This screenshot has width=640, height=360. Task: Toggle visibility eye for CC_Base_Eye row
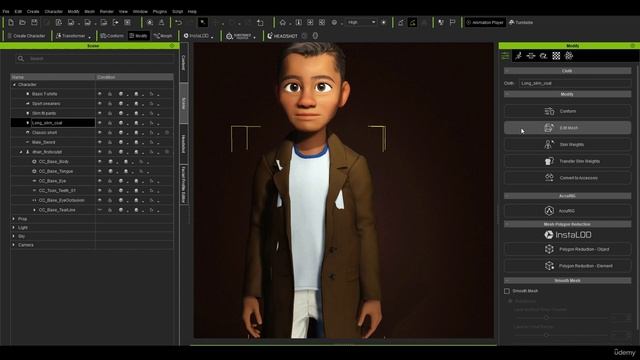(x=100, y=181)
